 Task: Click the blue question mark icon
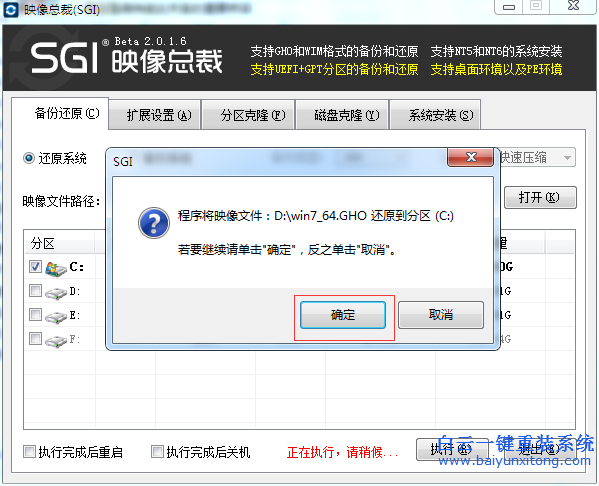point(154,223)
